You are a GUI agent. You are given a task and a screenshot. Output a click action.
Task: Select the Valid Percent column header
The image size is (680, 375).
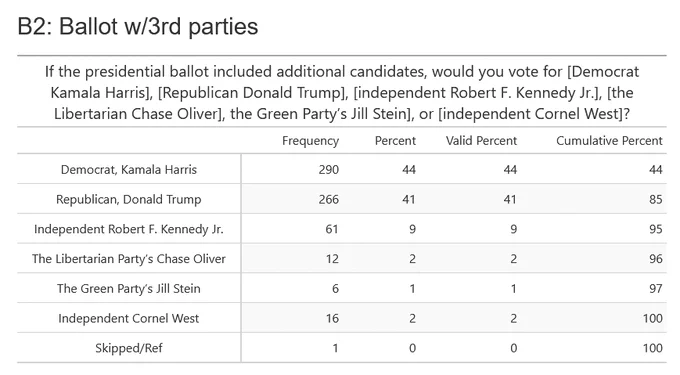tap(481, 141)
